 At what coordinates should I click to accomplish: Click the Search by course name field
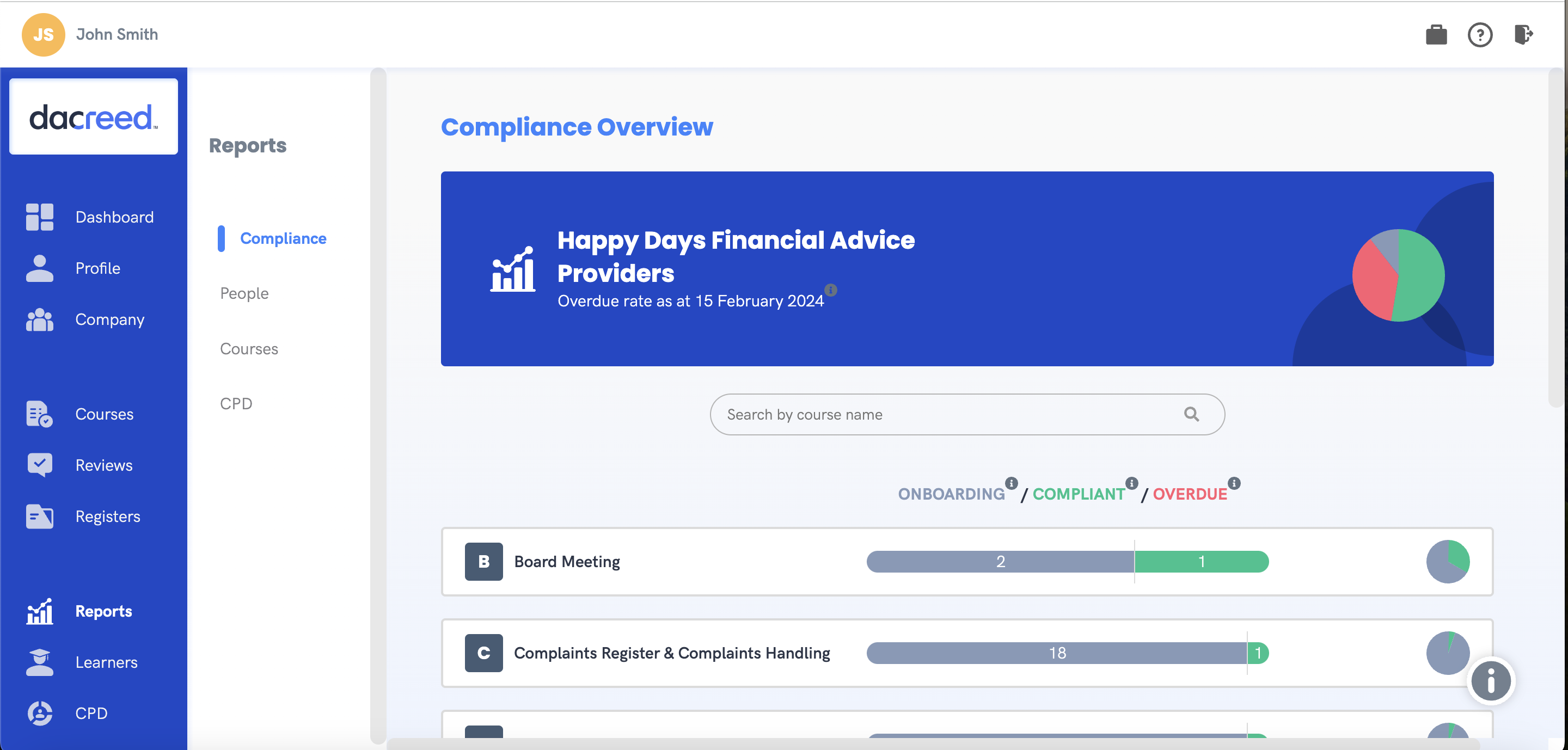tap(967, 414)
